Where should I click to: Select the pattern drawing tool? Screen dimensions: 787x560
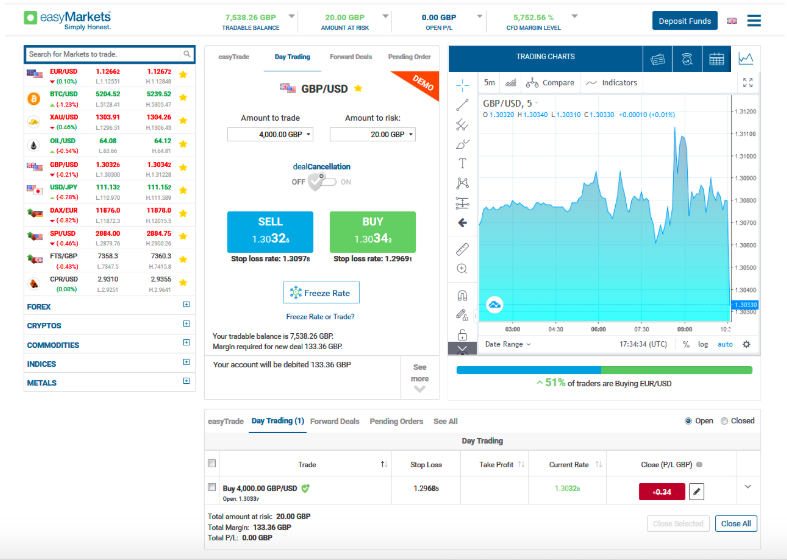[462, 183]
